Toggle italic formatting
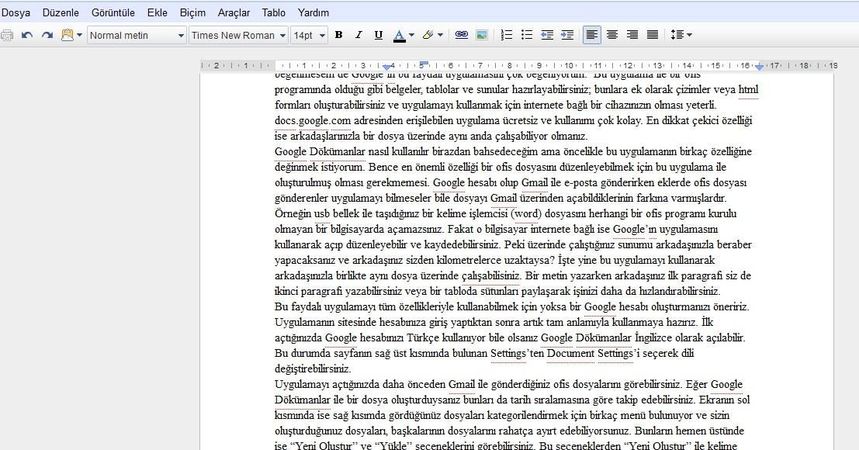 (358, 35)
